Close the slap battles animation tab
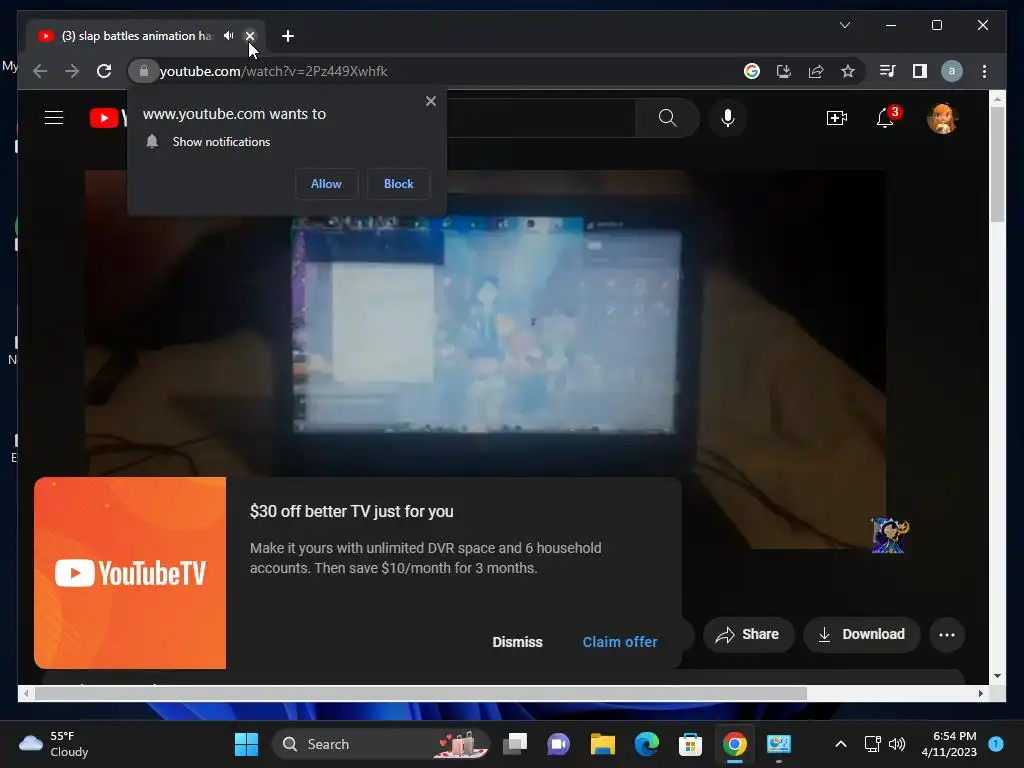The height and width of the screenshot is (768, 1024). [x=249, y=36]
